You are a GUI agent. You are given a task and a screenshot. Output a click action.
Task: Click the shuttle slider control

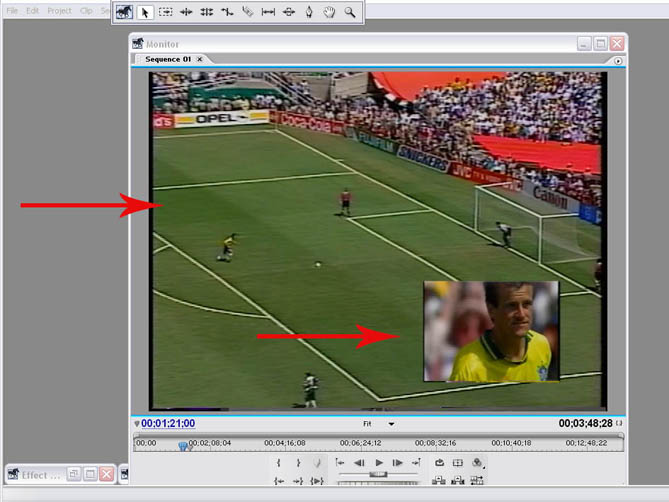click(x=378, y=474)
